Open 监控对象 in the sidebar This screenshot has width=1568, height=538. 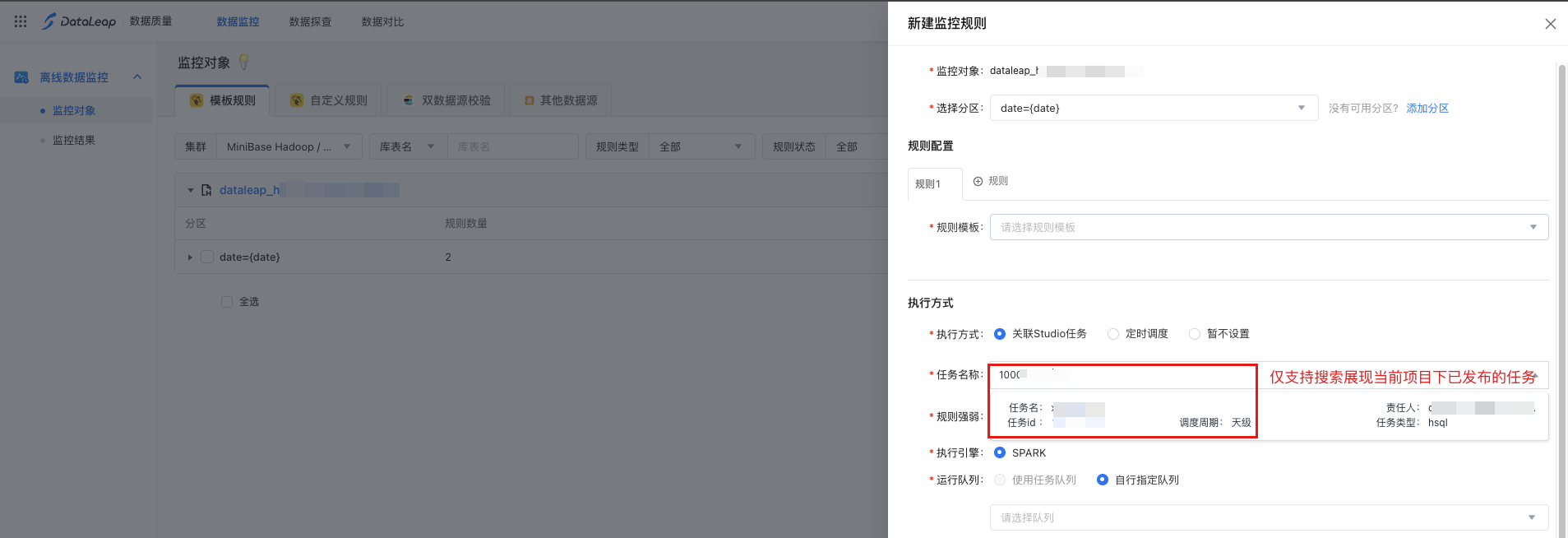pos(74,110)
